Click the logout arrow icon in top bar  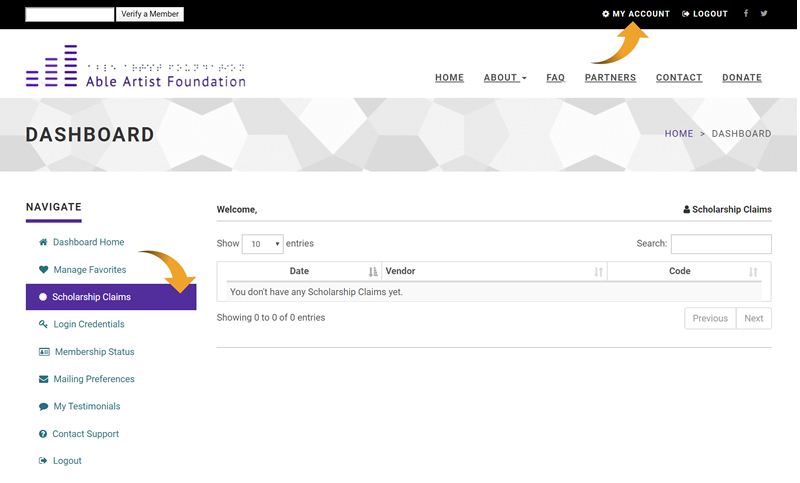click(686, 14)
